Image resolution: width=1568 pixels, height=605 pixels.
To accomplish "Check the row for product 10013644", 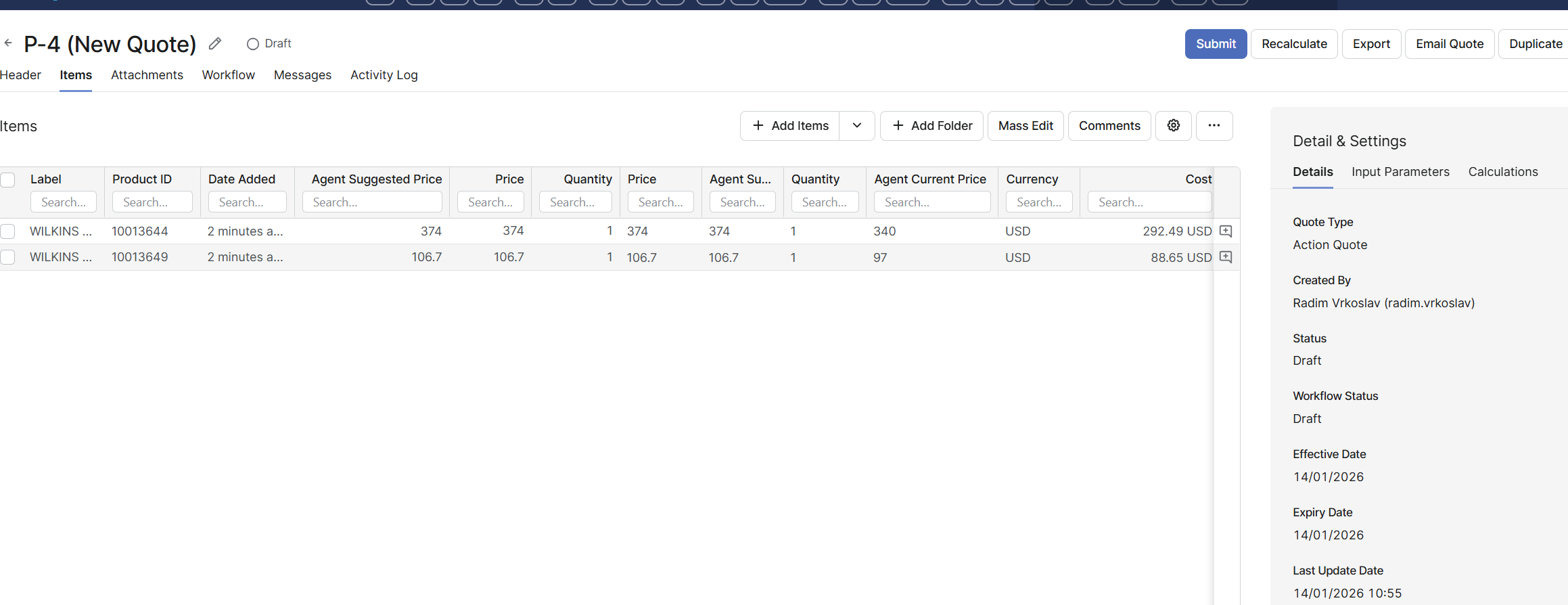I will (8, 231).
